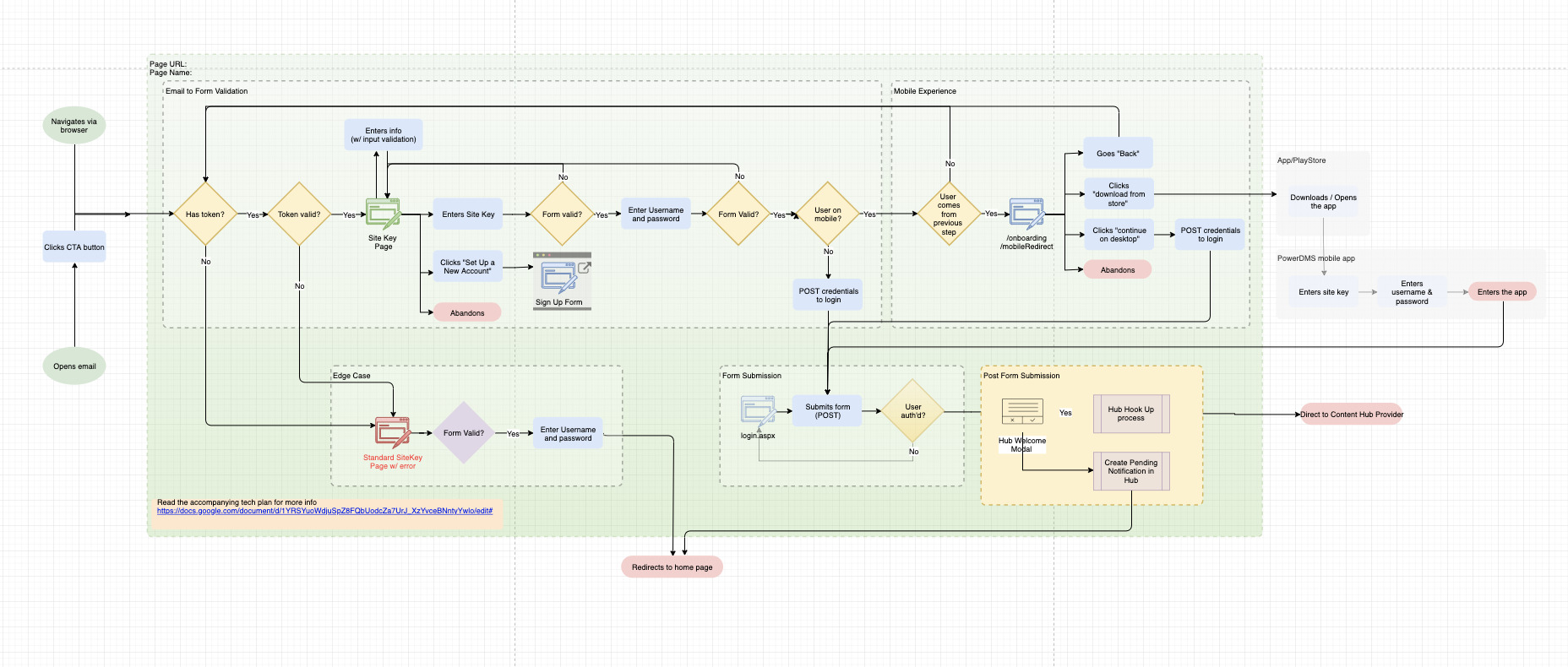Select the Clicks "download from store" box
1568x667 pixels.
point(1119,194)
